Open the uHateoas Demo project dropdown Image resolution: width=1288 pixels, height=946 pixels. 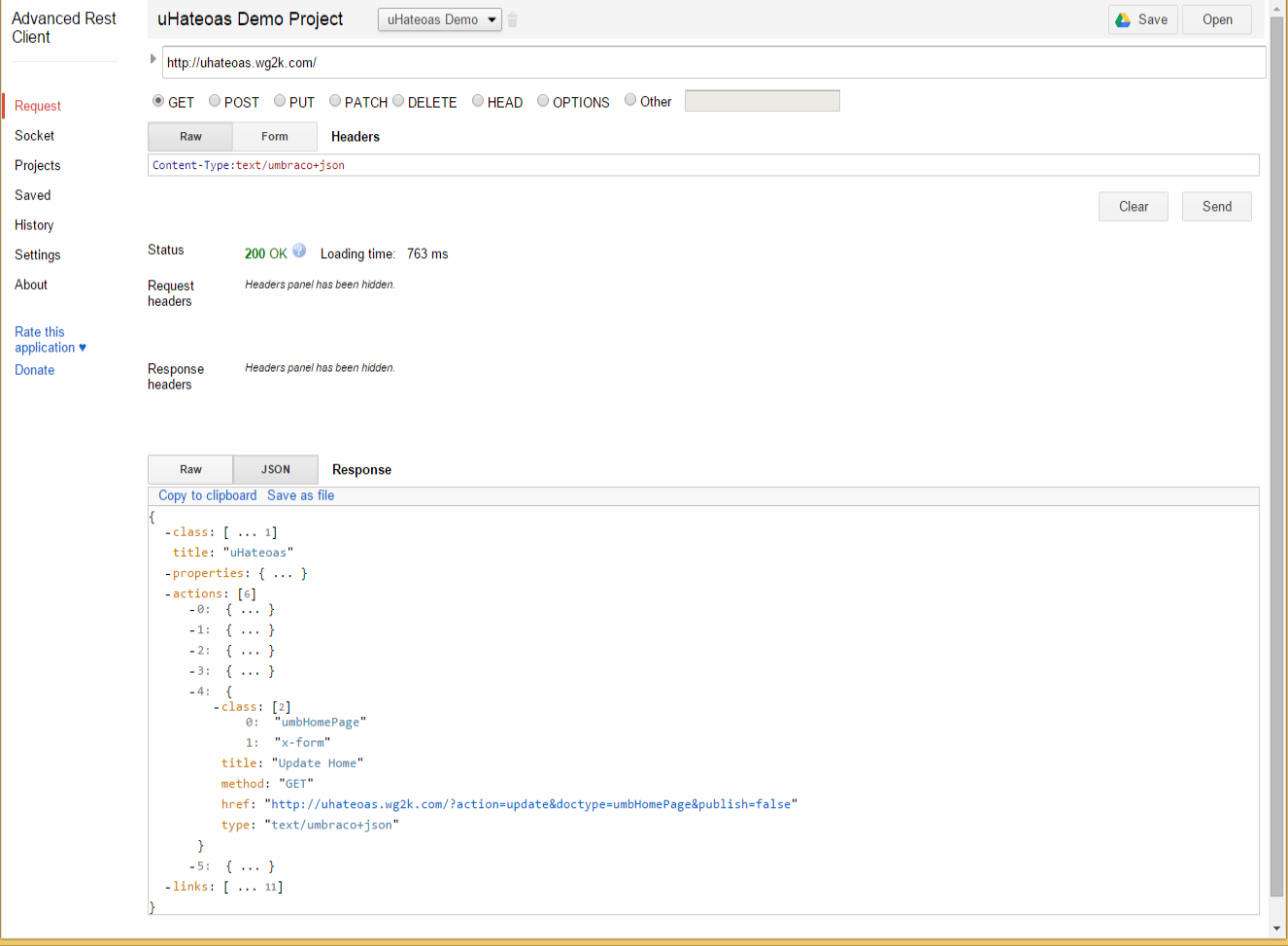(x=440, y=19)
